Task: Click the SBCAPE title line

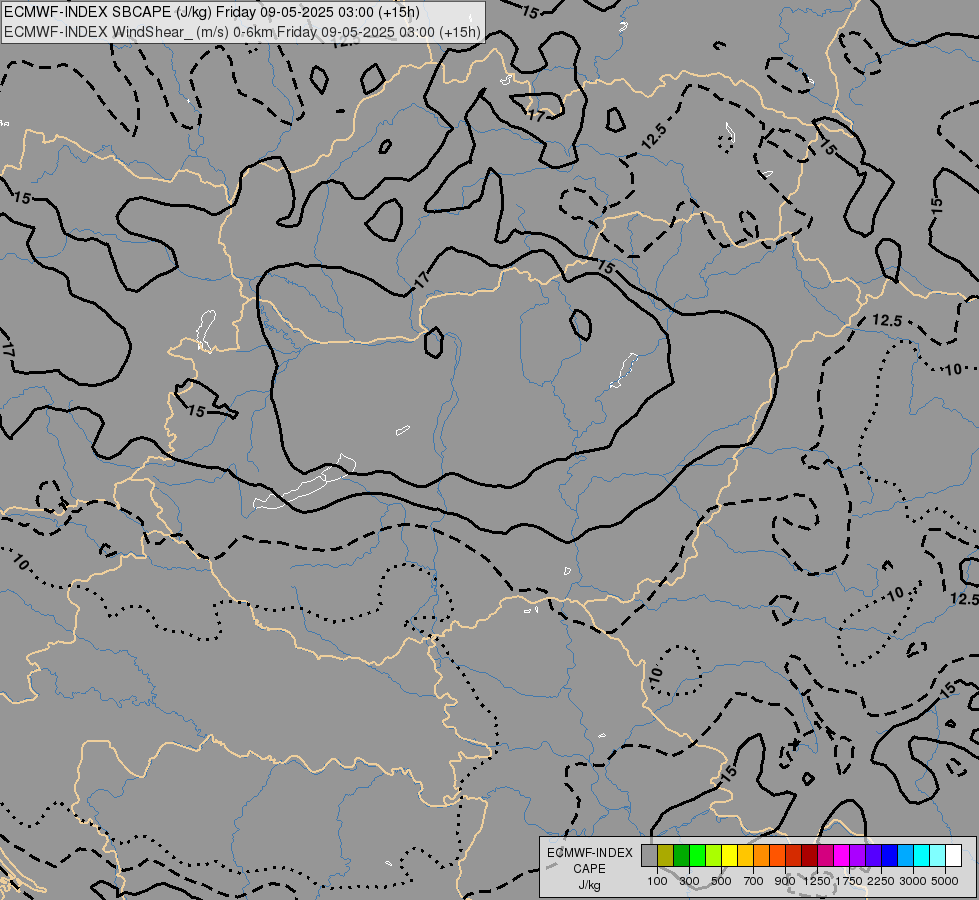Action: click(x=212, y=12)
